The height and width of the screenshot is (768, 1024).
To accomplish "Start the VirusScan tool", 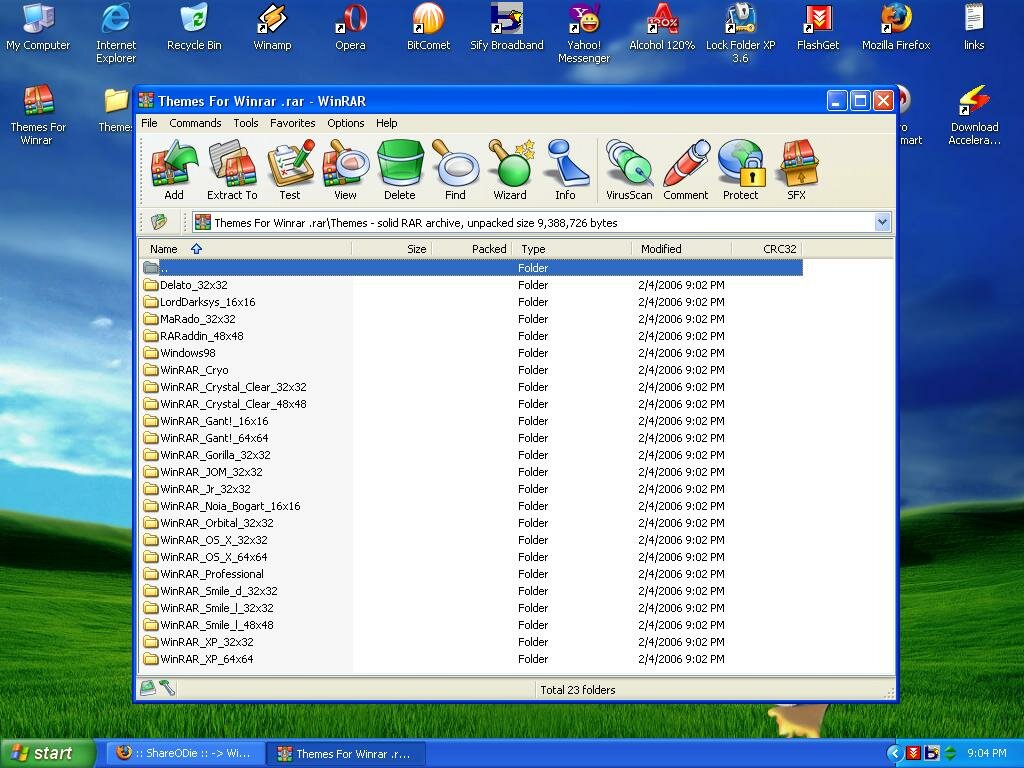I will (629, 169).
